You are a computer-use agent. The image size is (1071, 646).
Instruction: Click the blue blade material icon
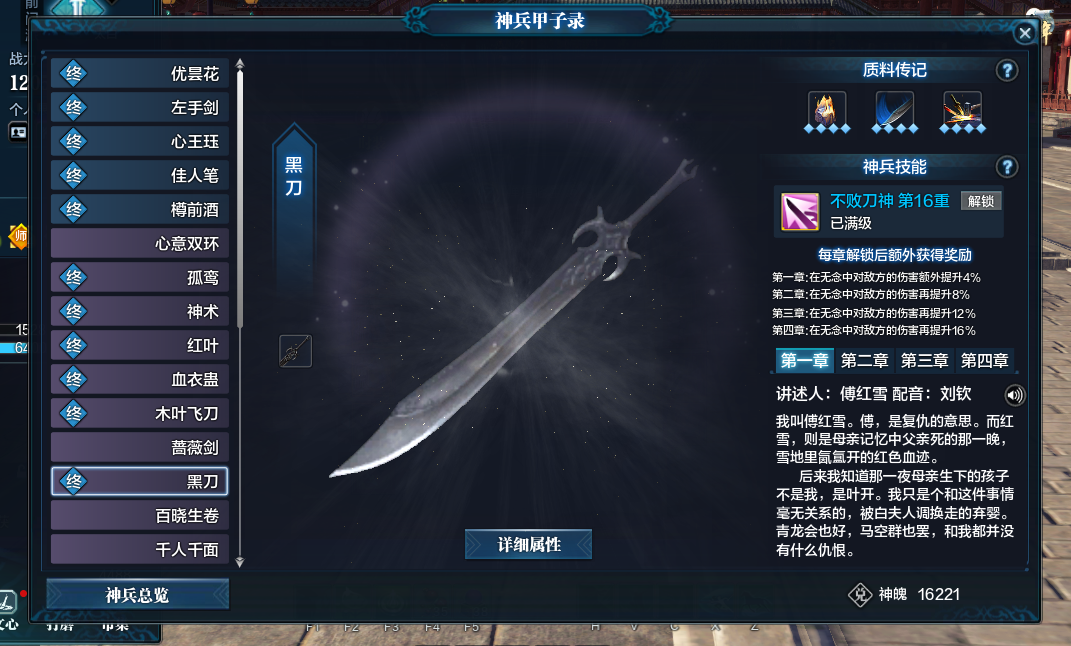(x=895, y=109)
